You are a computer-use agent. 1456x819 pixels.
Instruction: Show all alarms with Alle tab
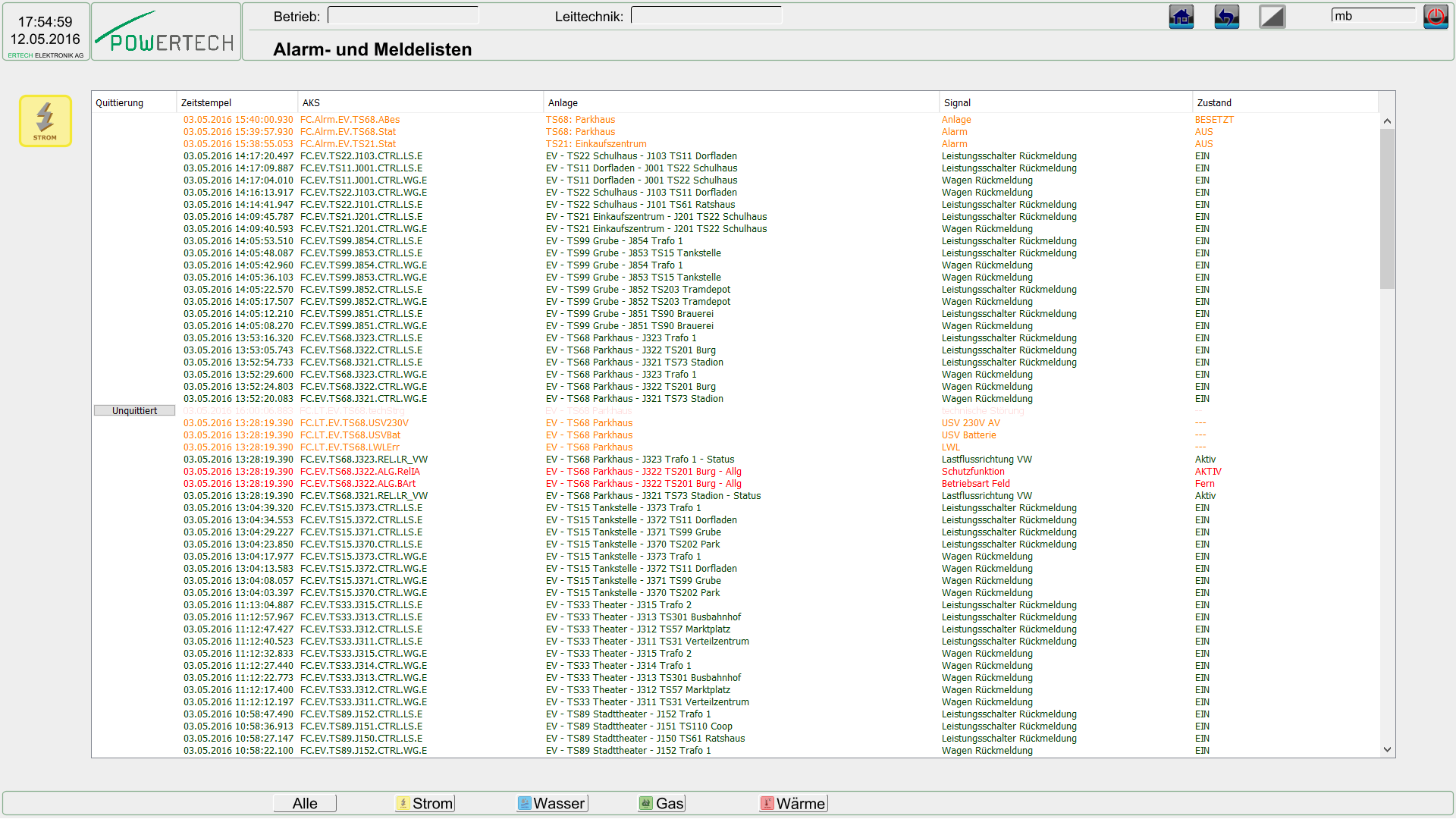pos(305,803)
